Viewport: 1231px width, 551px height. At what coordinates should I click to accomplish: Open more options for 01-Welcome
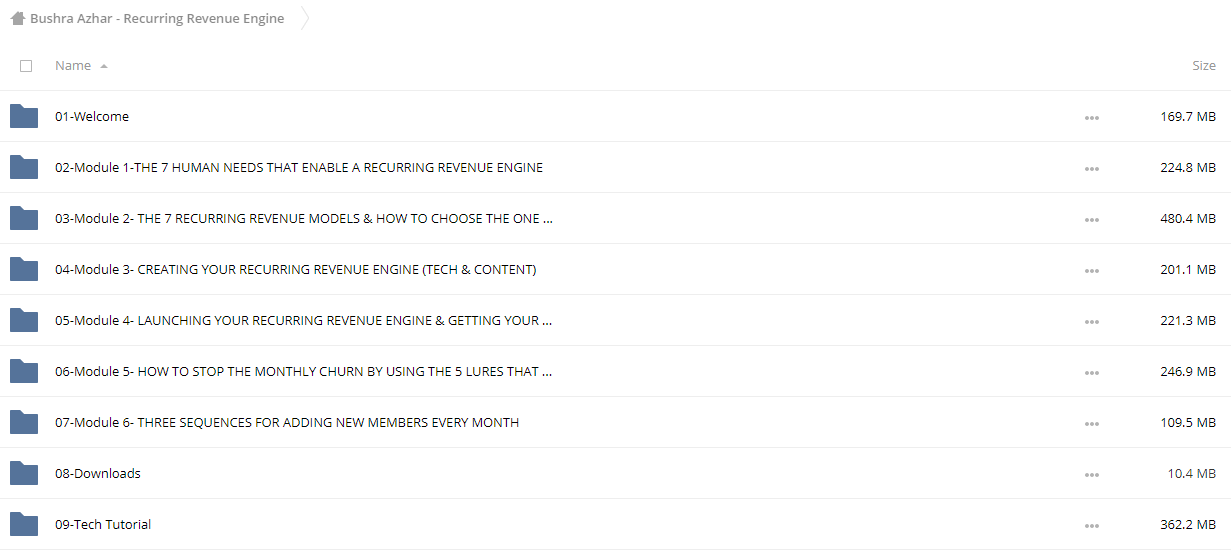[x=1091, y=117]
